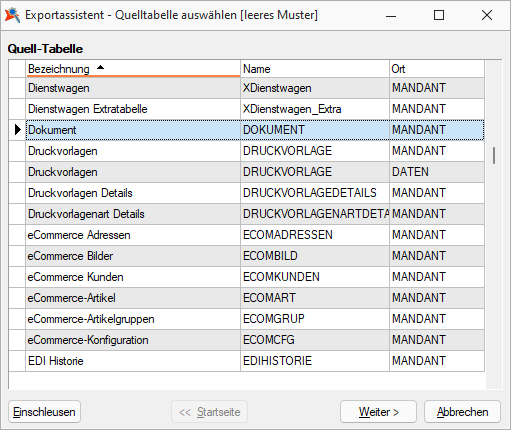Sort the table by Name column
511x430 pixels.
point(315,69)
